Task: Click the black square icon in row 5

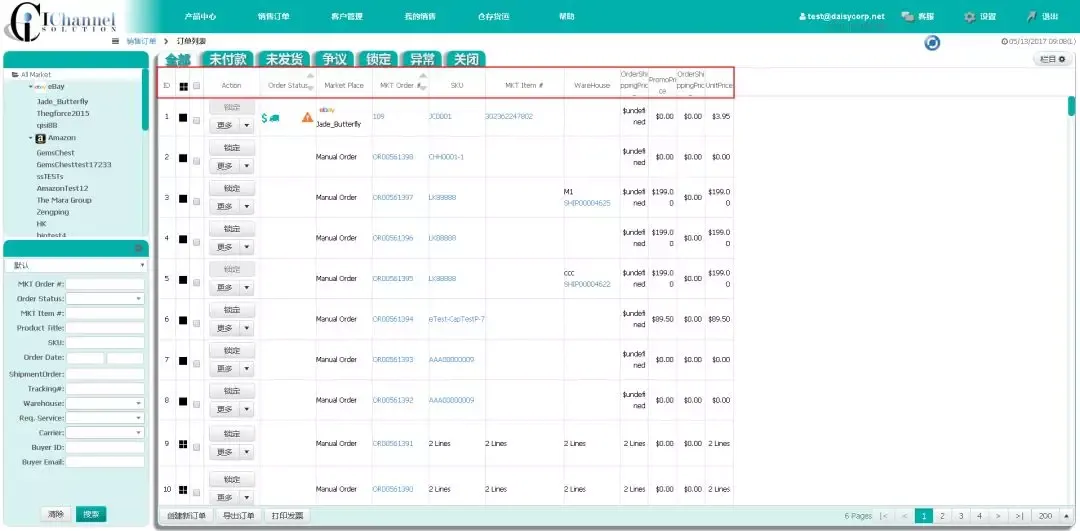Action: [183, 280]
